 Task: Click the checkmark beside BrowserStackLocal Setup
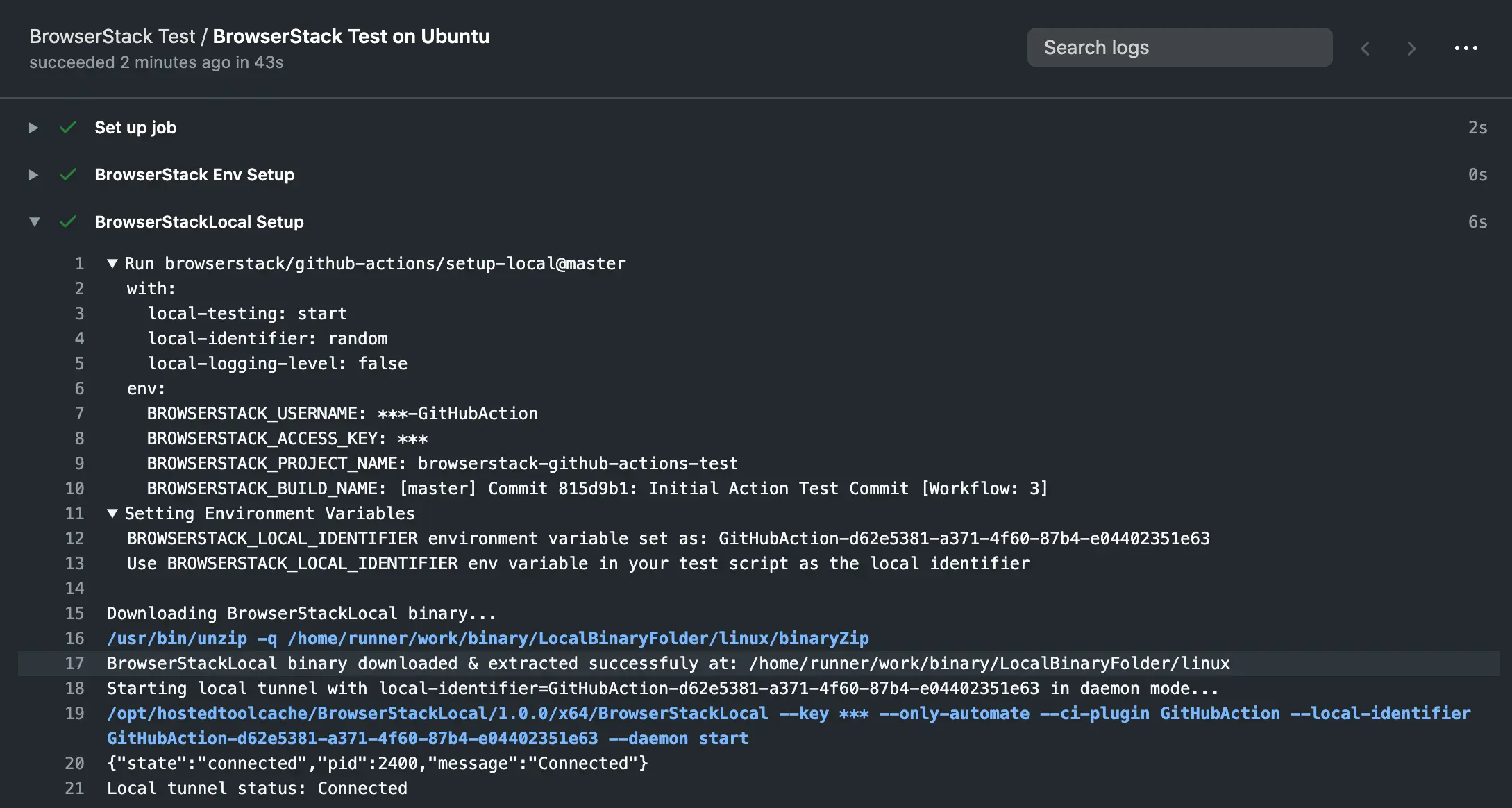(68, 221)
